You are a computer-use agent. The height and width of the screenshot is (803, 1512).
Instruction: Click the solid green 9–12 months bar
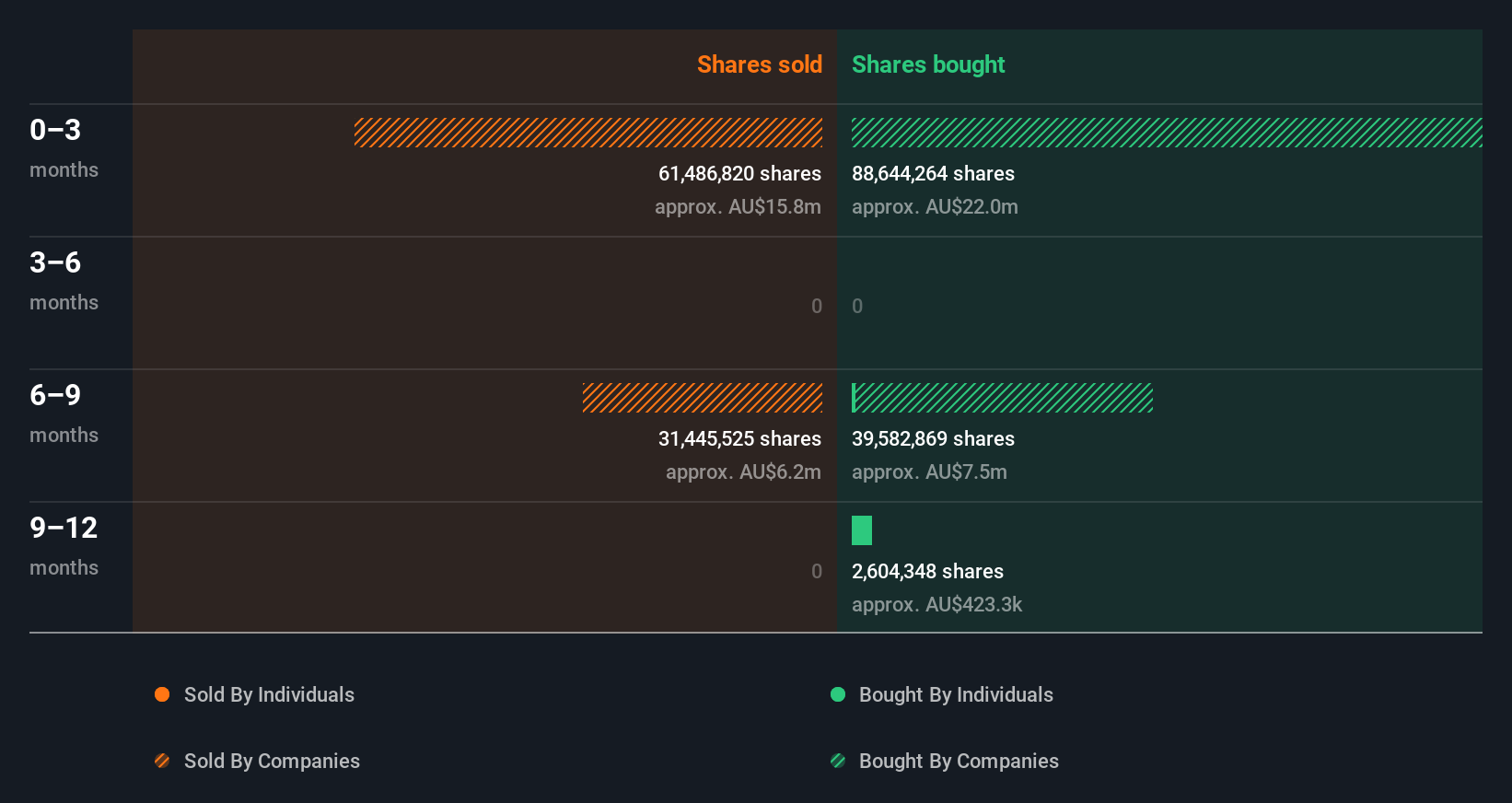point(862,530)
